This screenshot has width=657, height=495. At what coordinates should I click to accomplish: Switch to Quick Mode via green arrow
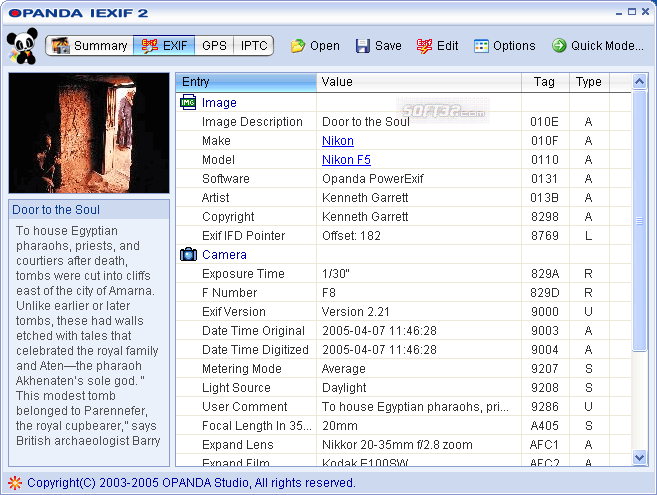(559, 46)
